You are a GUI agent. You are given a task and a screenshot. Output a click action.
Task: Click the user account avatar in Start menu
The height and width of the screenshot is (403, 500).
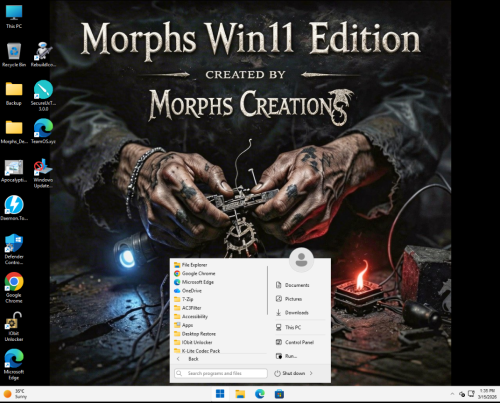pyautogui.click(x=301, y=260)
